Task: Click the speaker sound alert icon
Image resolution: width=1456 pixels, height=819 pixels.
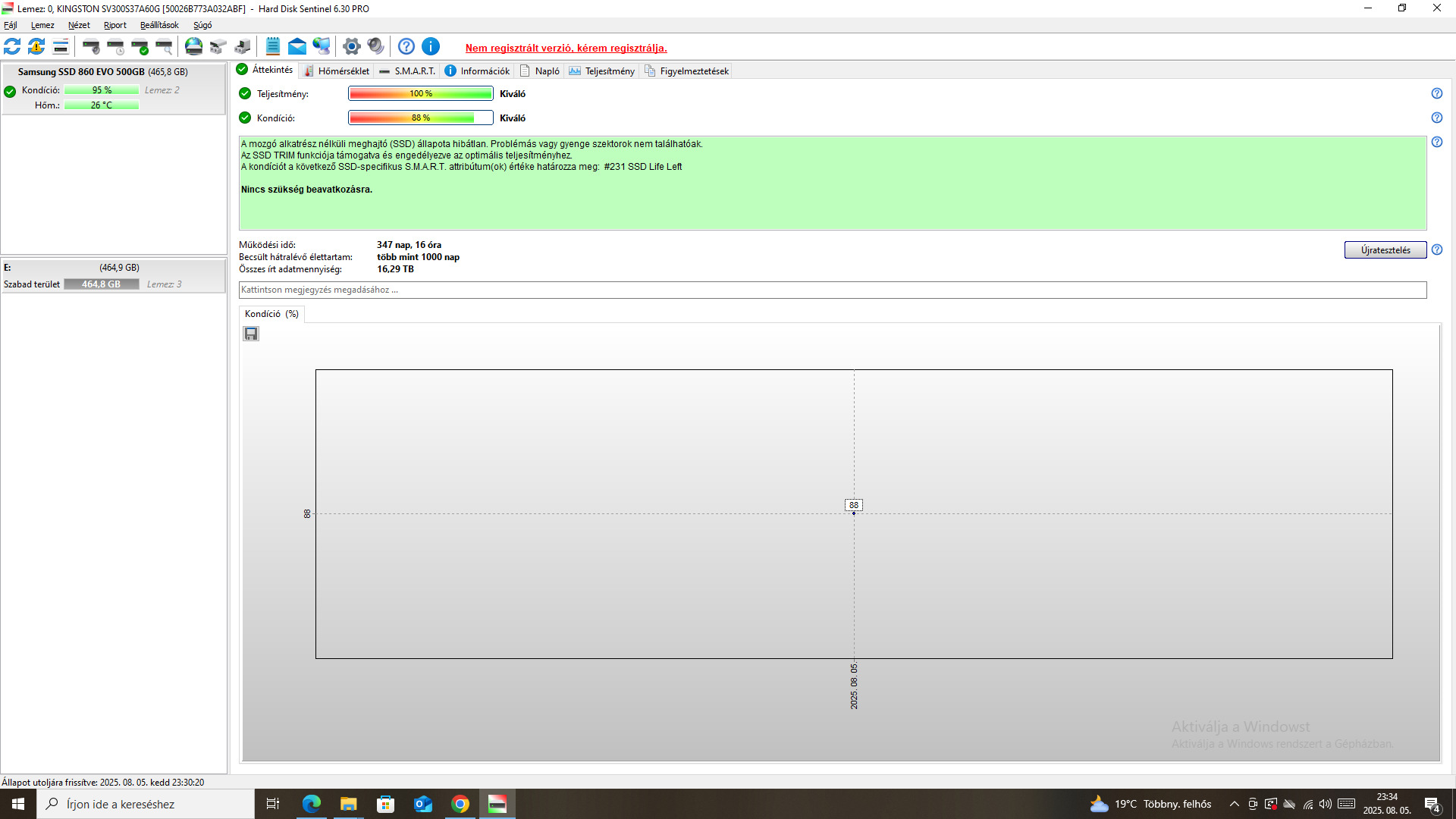Action: tap(375, 47)
